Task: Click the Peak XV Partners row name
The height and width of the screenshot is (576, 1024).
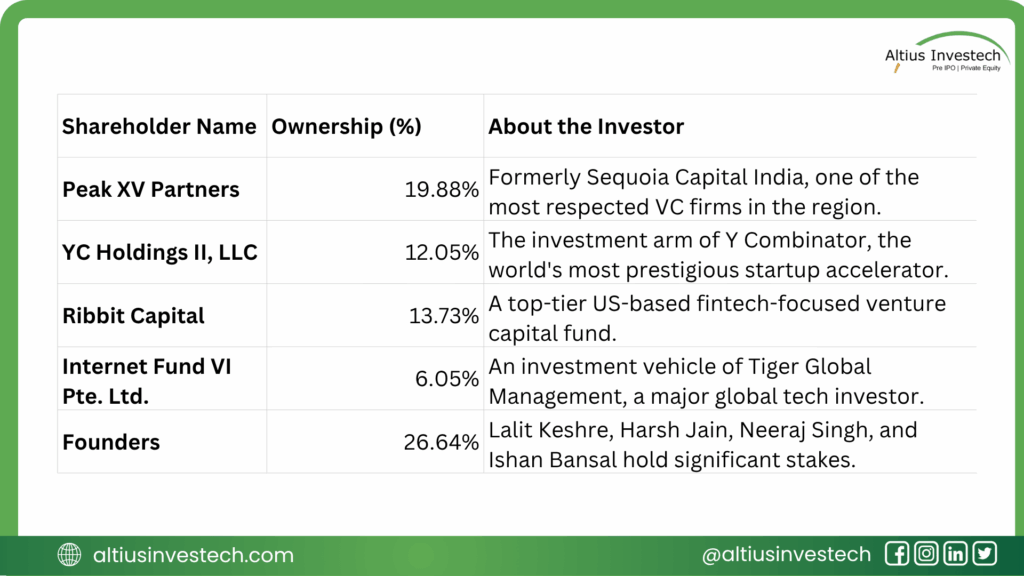Action: coord(151,190)
